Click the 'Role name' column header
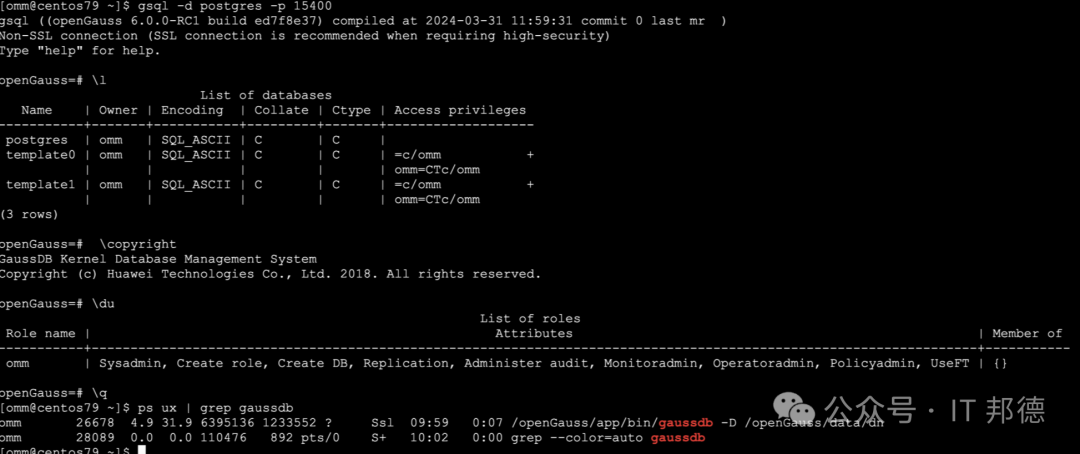This screenshot has height=454, width=1080. pyautogui.click(x=41, y=333)
